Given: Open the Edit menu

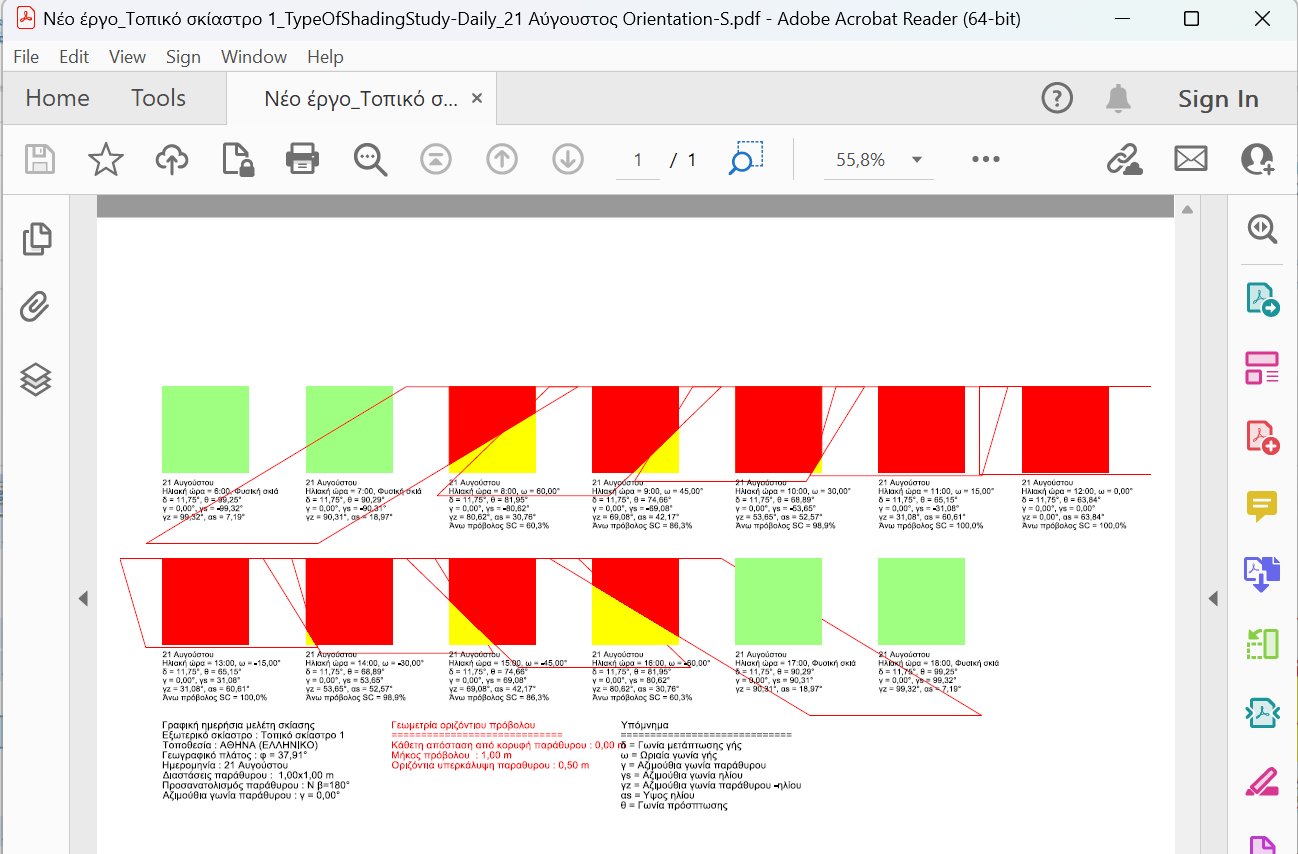Looking at the screenshot, I should point(72,56).
